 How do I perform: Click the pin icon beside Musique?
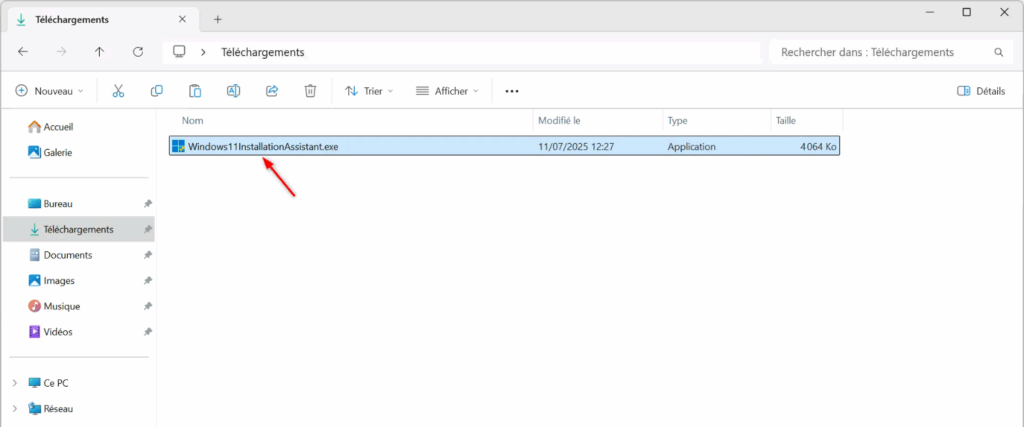[x=148, y=306]
